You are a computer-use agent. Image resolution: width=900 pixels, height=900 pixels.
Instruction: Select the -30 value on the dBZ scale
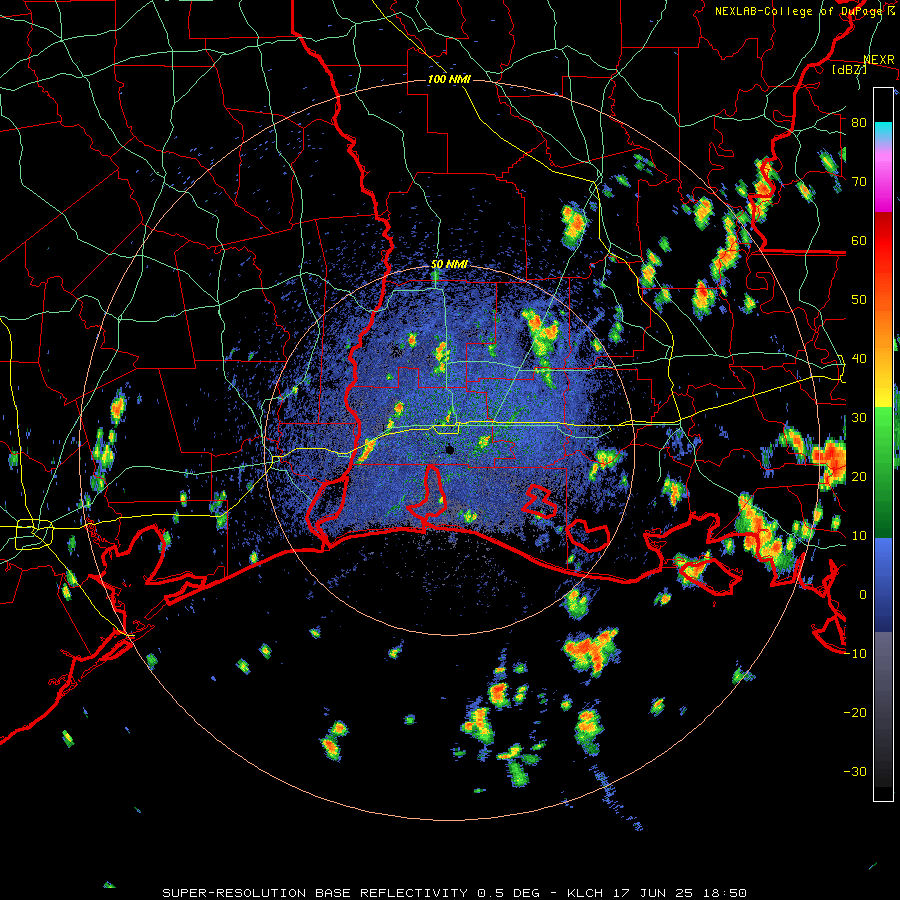(x=855, y=771)
